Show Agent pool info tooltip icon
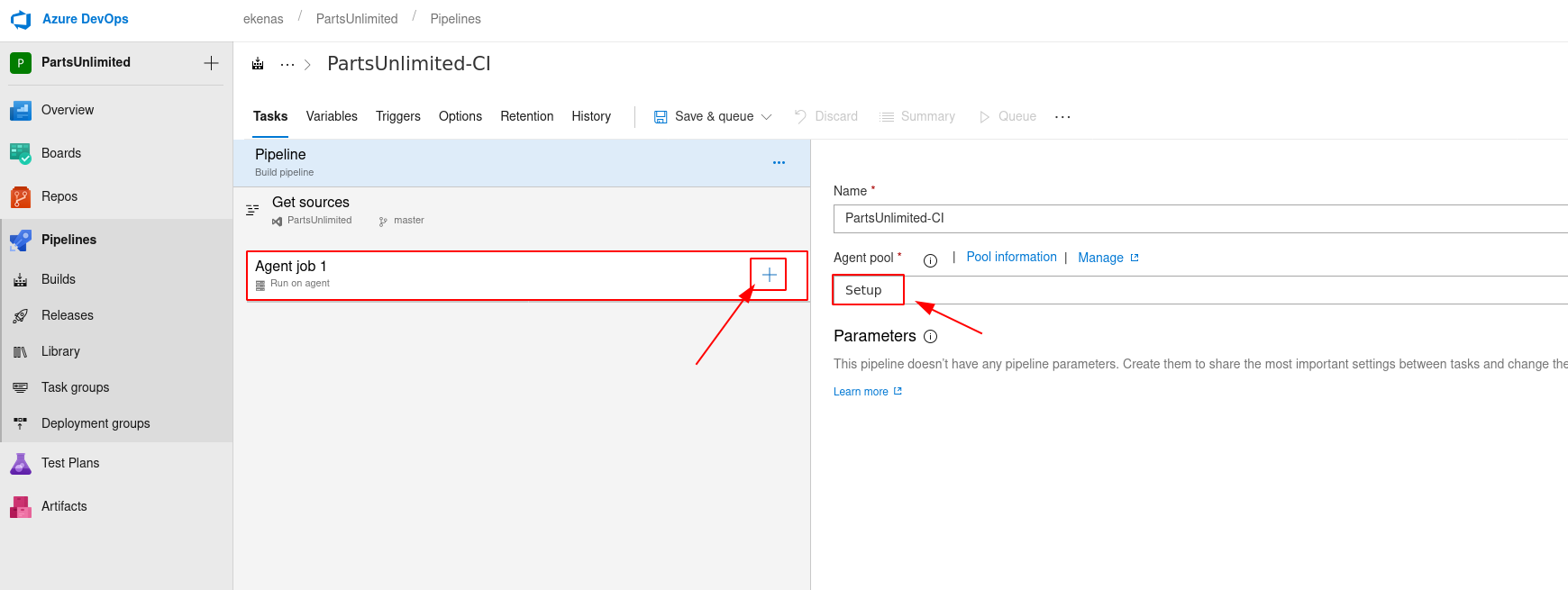The image size is (1568, 590). (x=931, y=260)
